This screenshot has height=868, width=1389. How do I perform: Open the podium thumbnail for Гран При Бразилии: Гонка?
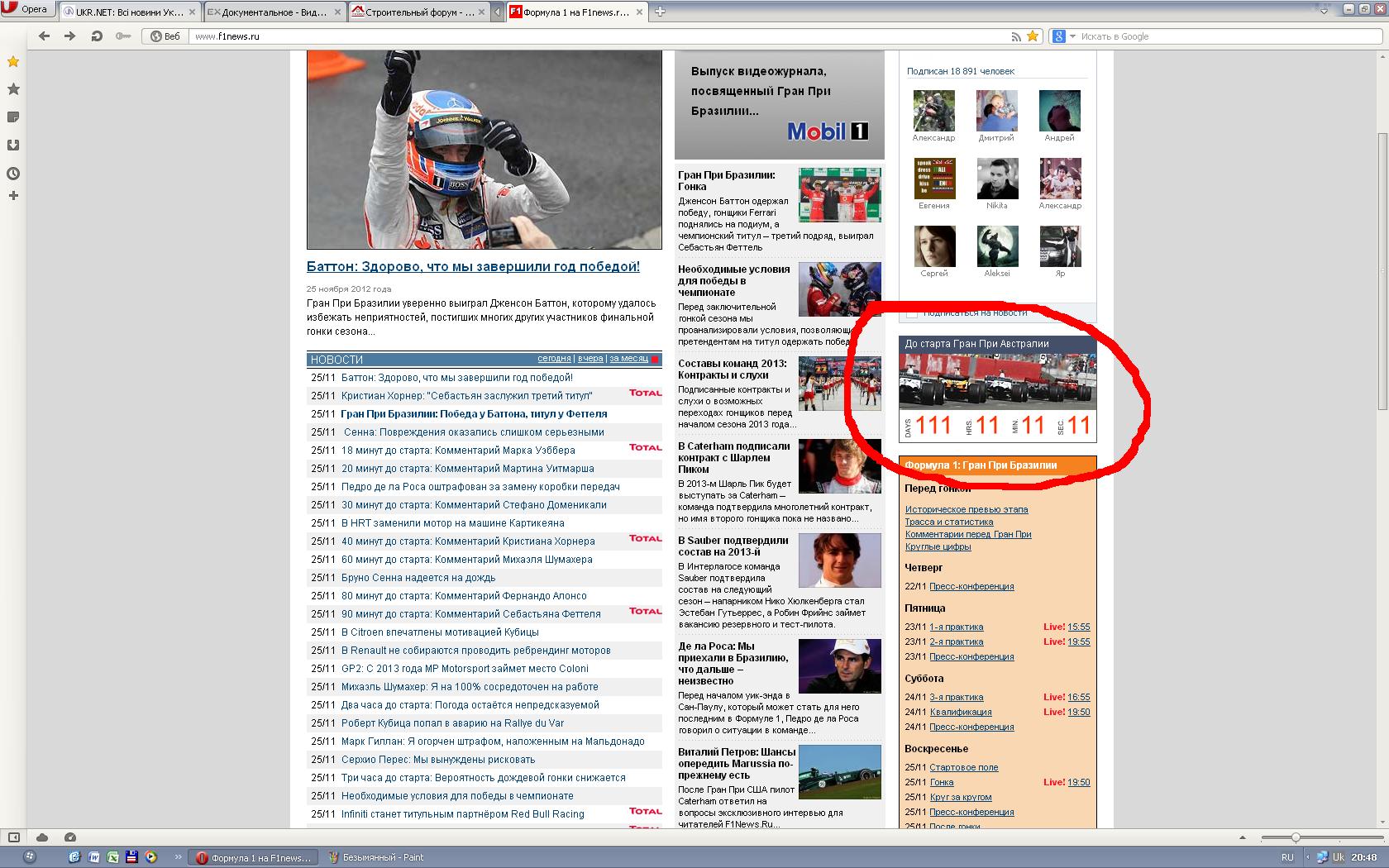pyautogui.click(x=840, y=195)
